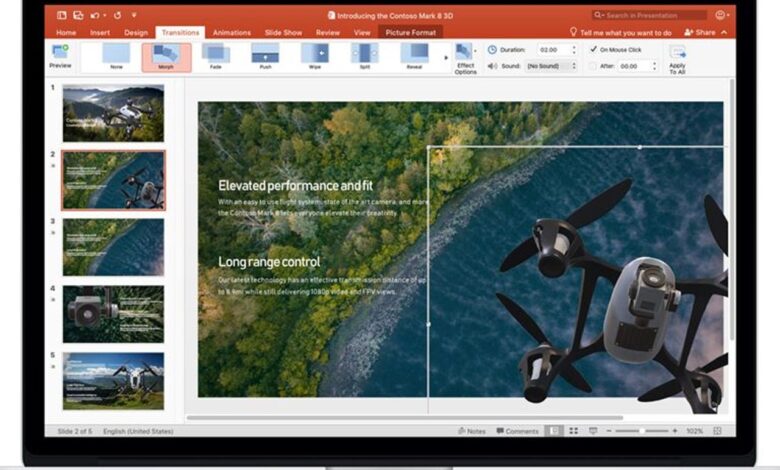Open the Review tab
780x470 pixels.
[x=328, y=32]
